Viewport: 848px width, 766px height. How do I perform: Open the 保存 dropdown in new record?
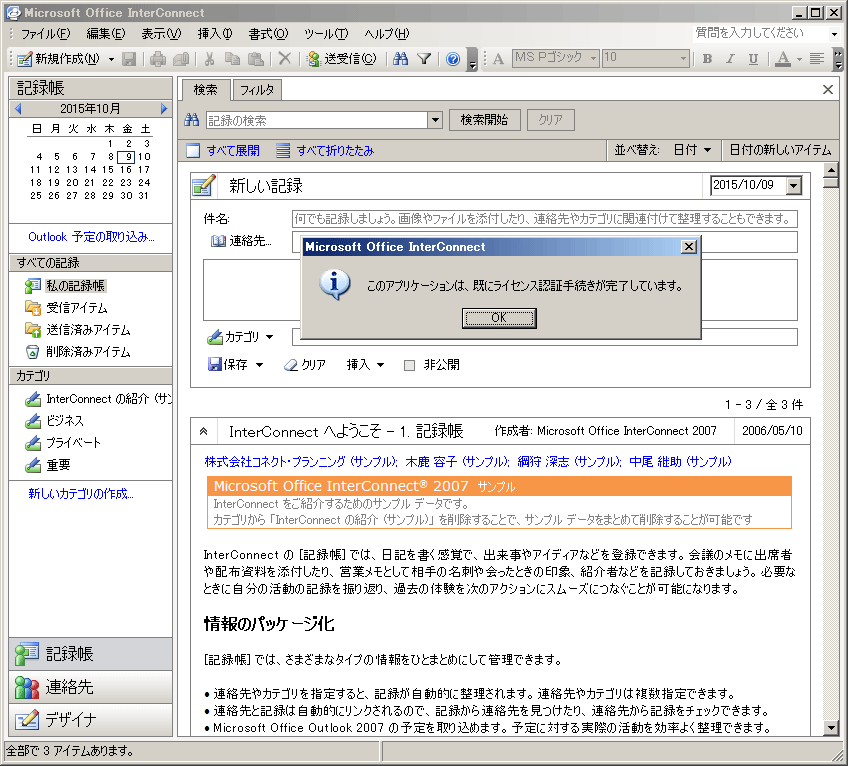click(259, 365)
